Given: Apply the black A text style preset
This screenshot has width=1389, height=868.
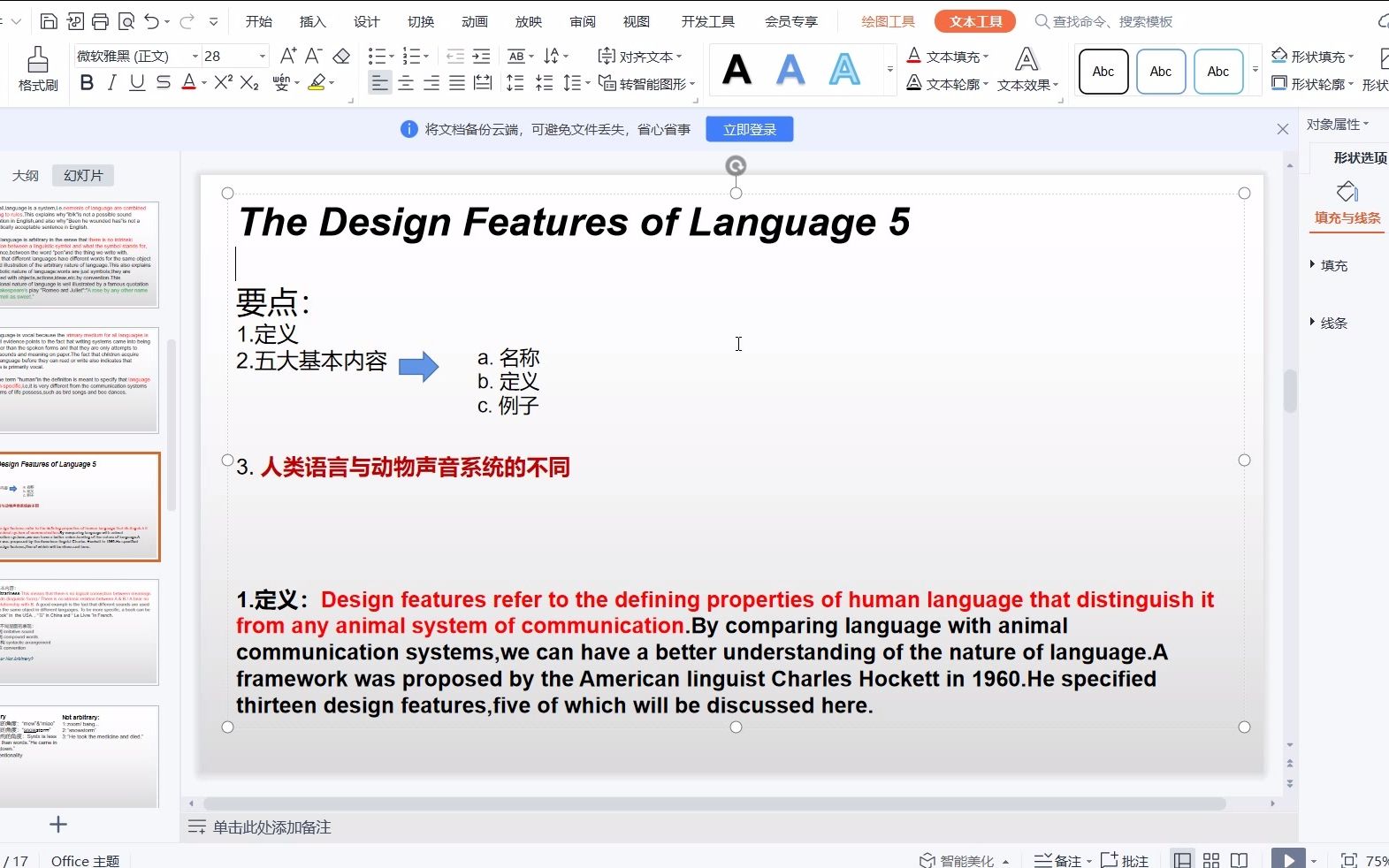Looking at the screenshot, I should tap(737, 69).
